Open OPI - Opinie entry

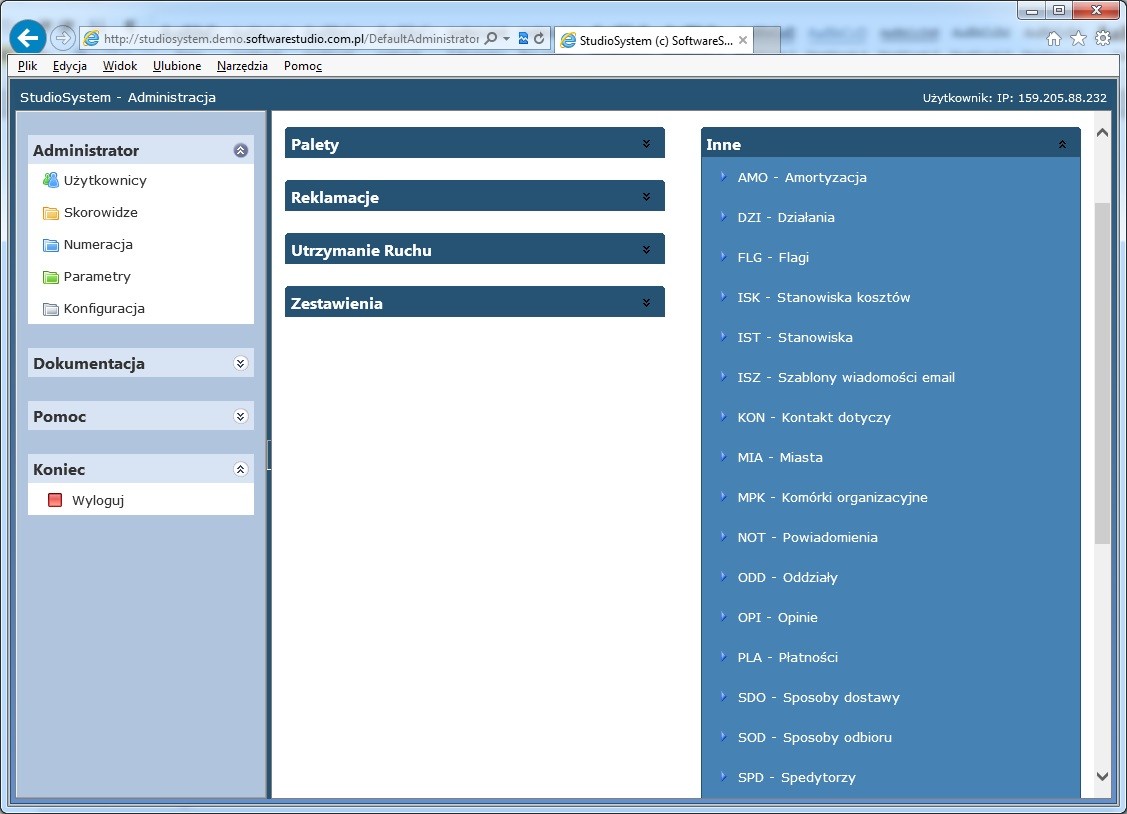tap(777, 617)
